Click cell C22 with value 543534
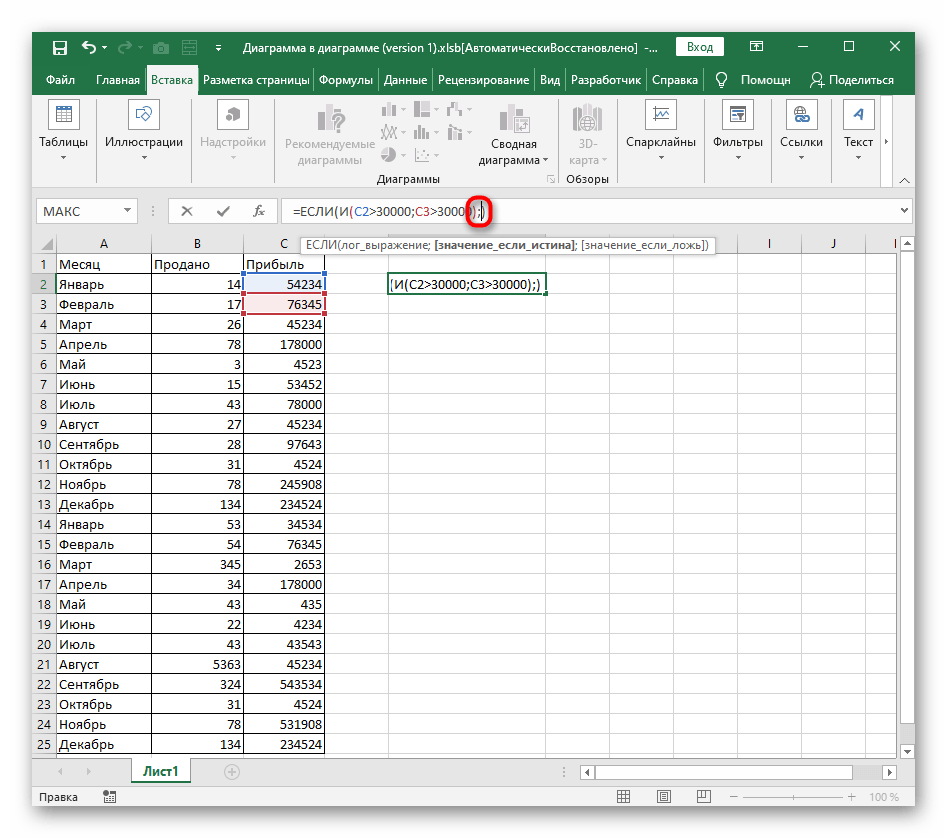This screenshot has width=947, height=838. 284,685
